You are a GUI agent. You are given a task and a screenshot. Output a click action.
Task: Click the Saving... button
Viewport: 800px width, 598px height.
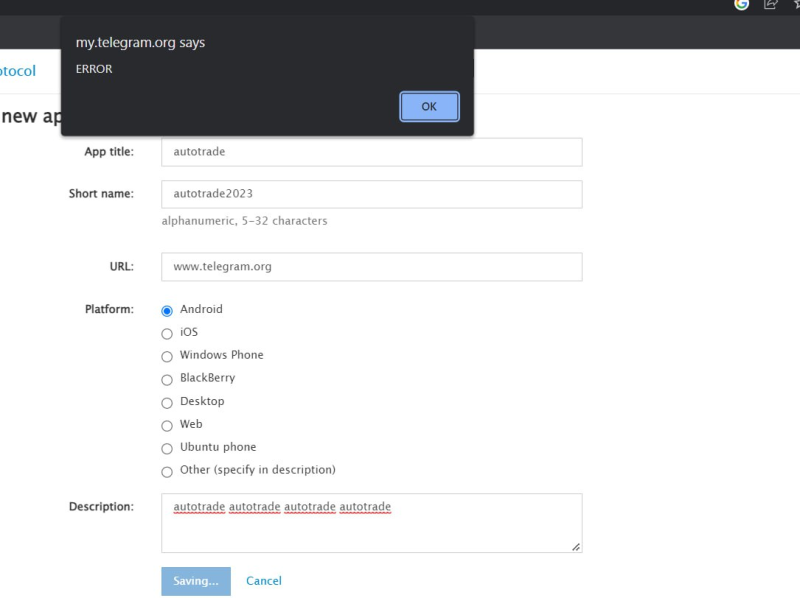click(x=196, y=581)
